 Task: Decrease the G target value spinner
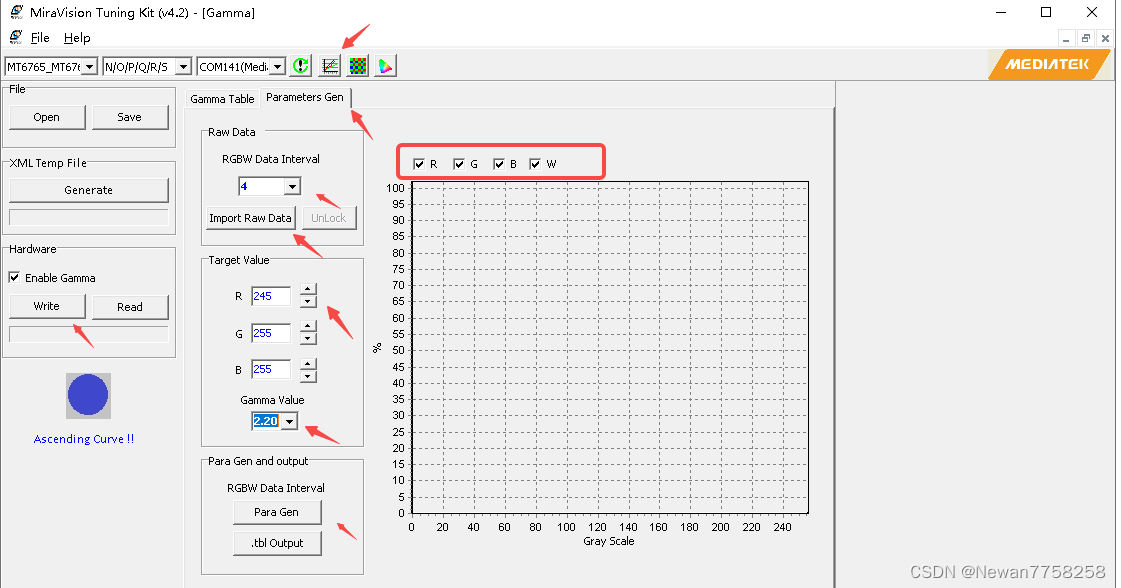[308, 338]
